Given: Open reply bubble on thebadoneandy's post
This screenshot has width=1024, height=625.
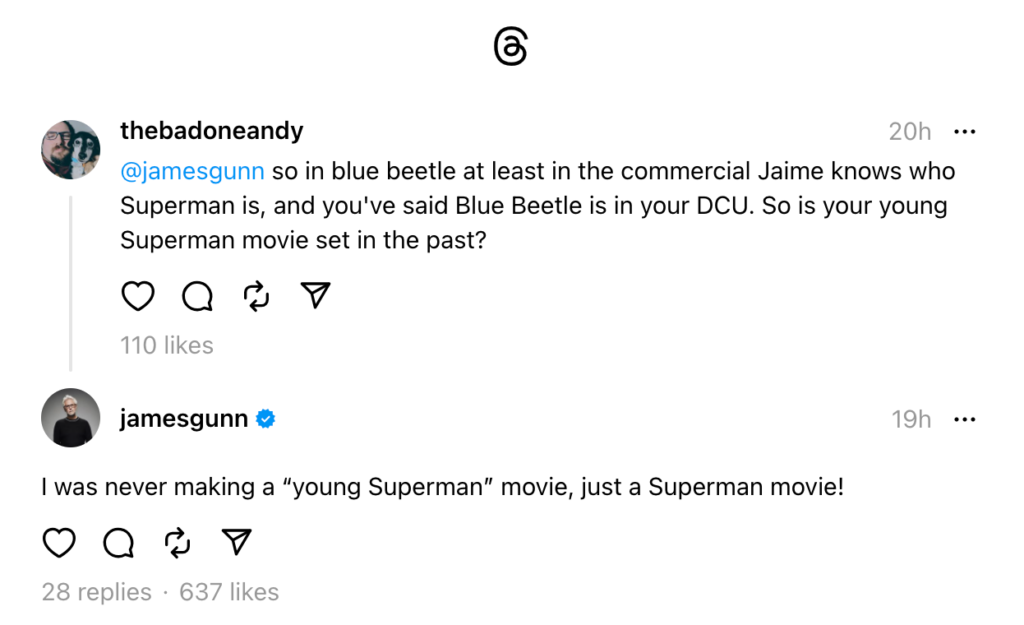Looking at the screenshot, I should coord(197,295).
